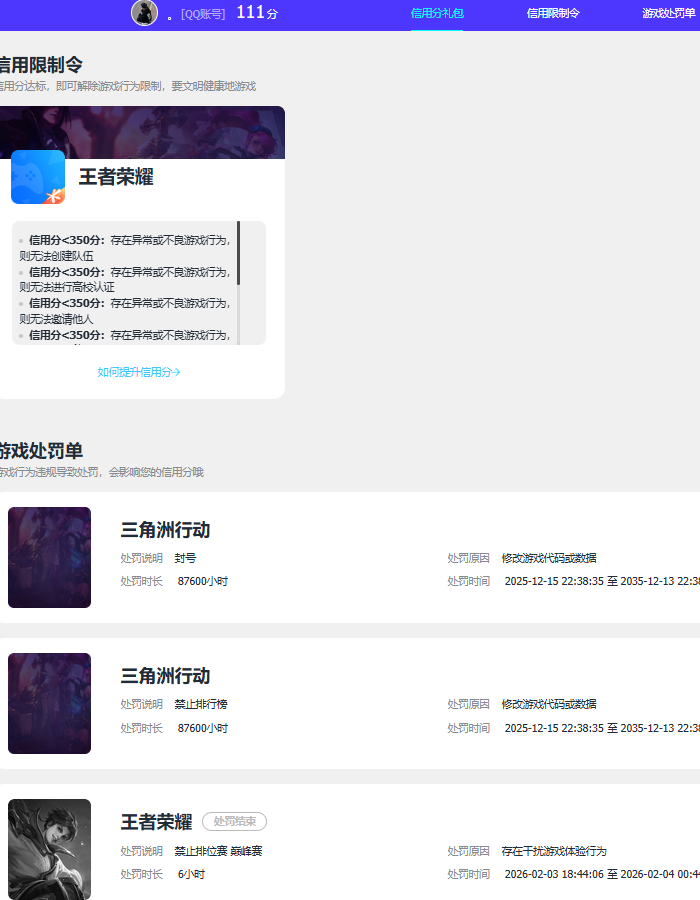700x900 pixels.
Task: Click the 王者荣耀 penalty card title
Action: (157, 821)
